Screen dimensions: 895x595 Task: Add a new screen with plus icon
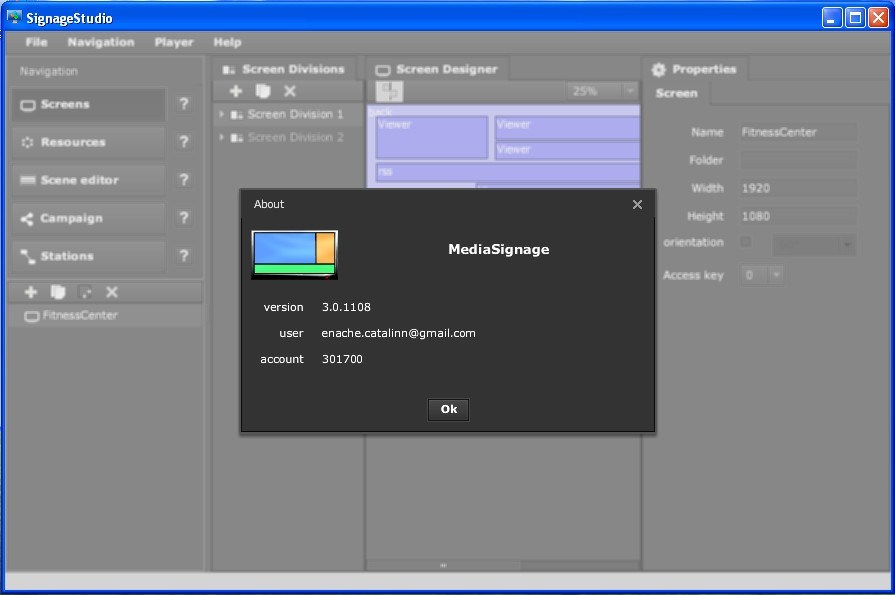point(31,292)
